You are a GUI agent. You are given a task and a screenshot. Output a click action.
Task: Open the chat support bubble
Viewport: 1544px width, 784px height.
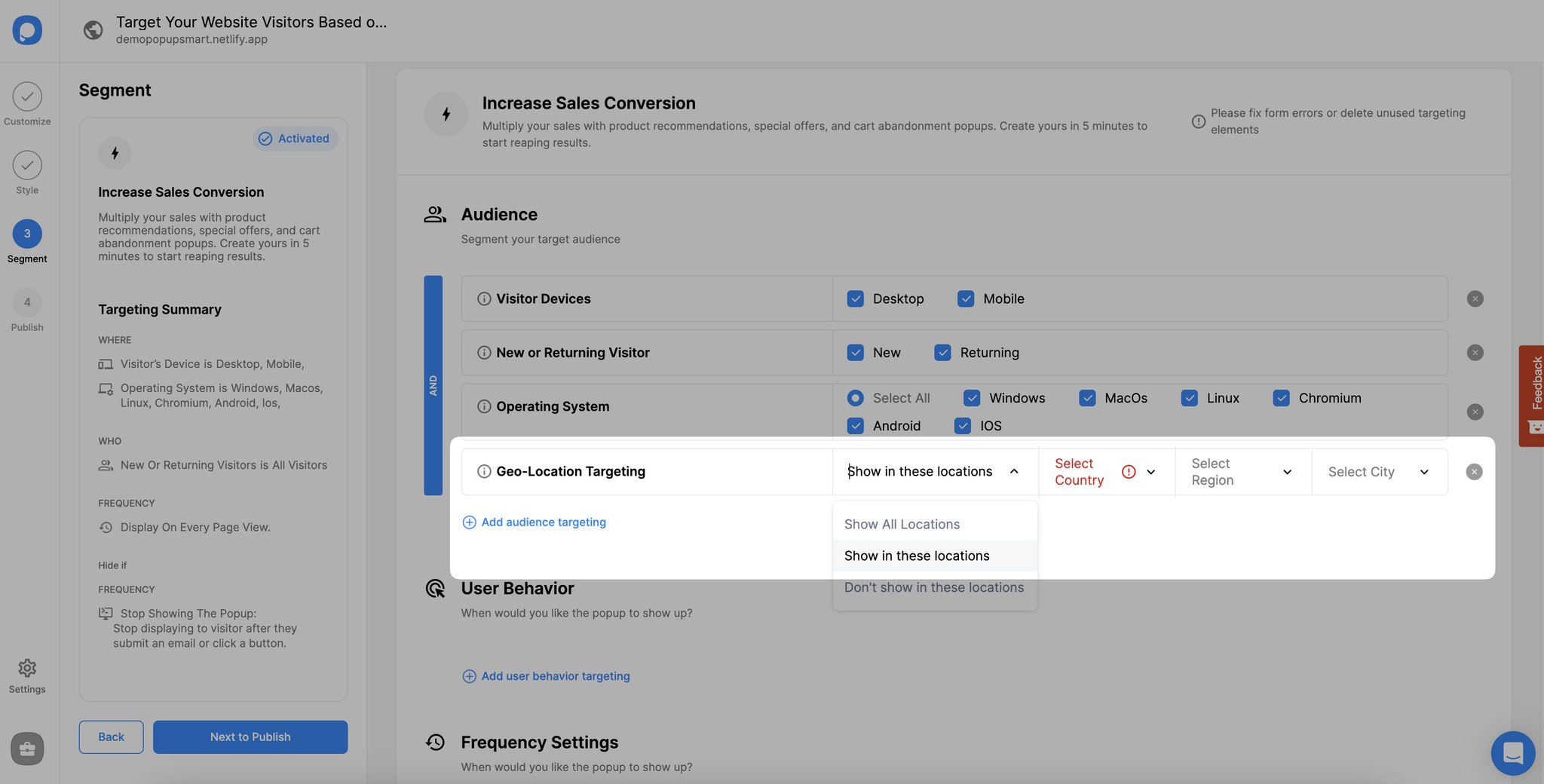(x=1512, y=752)
